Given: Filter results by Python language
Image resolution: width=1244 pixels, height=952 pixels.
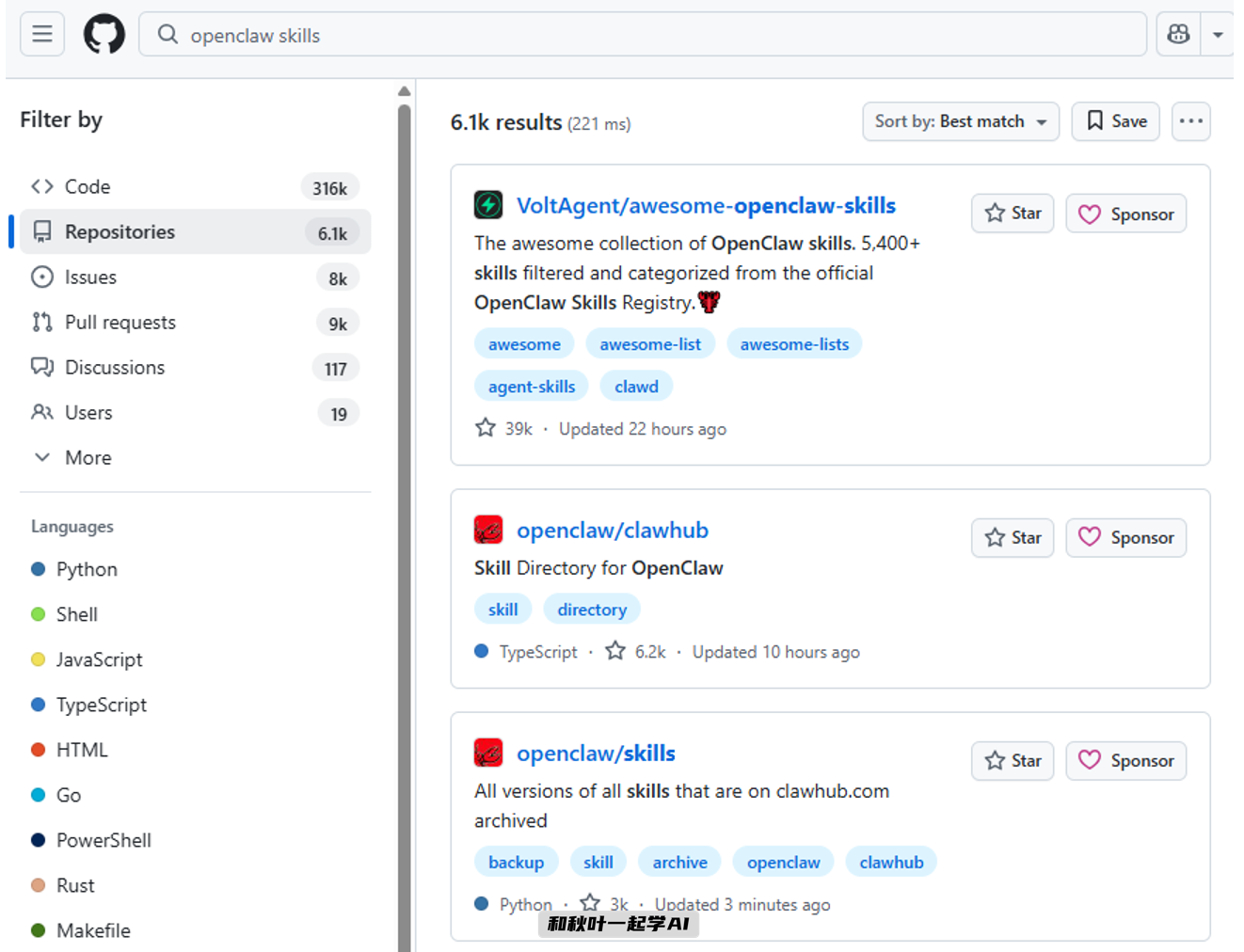Looking at the screenshot, I should click(x=87, y=570).
